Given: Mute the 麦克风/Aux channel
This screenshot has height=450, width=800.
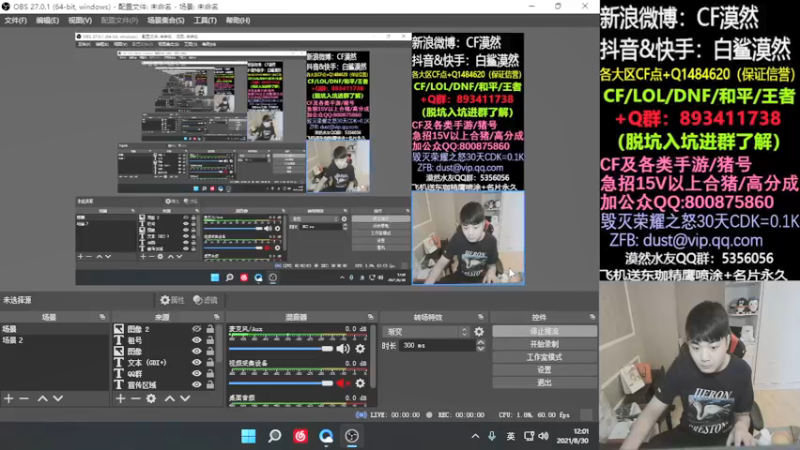Looking at the screenshot, I should [x=343, y=349].
